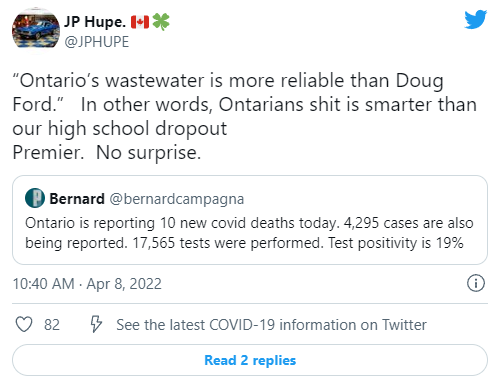Open JP Hupe's car profile picture
This screenshot has width=501, height=386.
[36, 31]
